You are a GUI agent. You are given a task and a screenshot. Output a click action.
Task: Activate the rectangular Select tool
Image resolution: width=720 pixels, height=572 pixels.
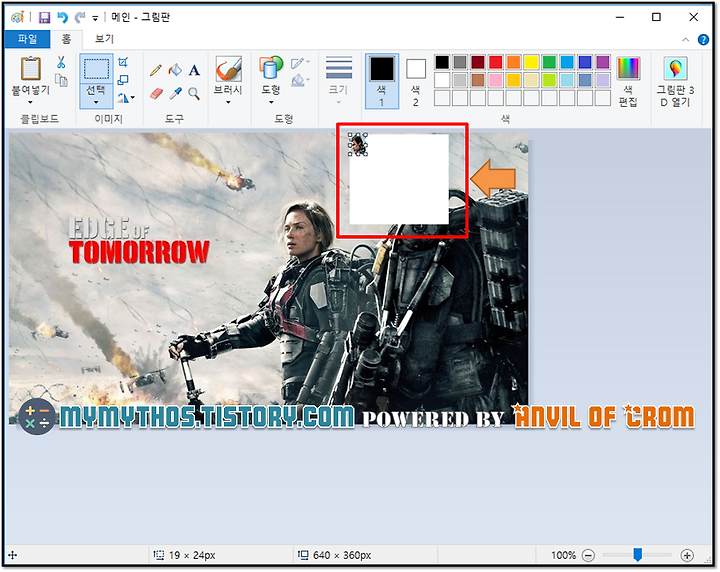click(96, 69)
